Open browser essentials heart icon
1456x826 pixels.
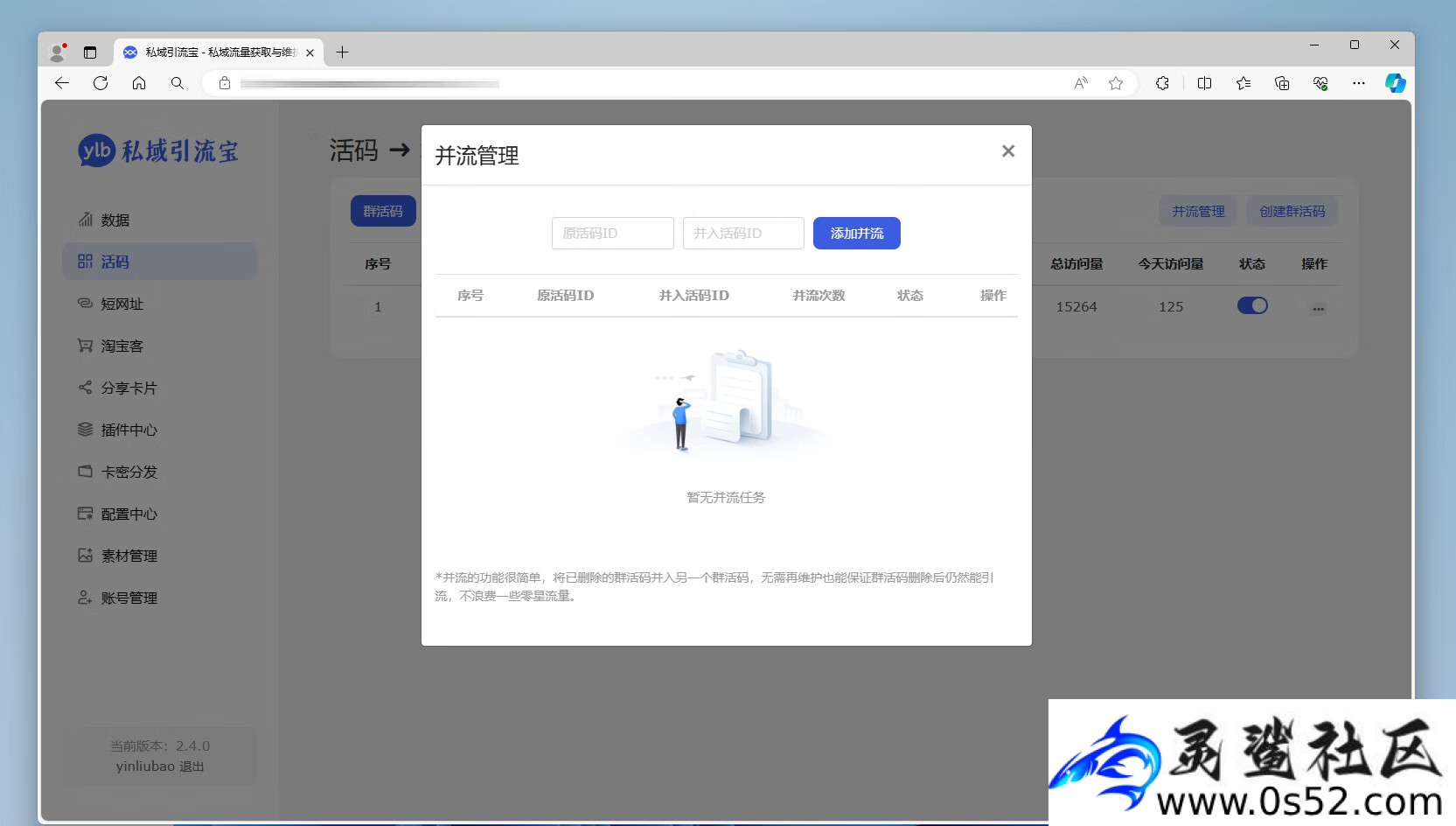tap(1320, 83)
